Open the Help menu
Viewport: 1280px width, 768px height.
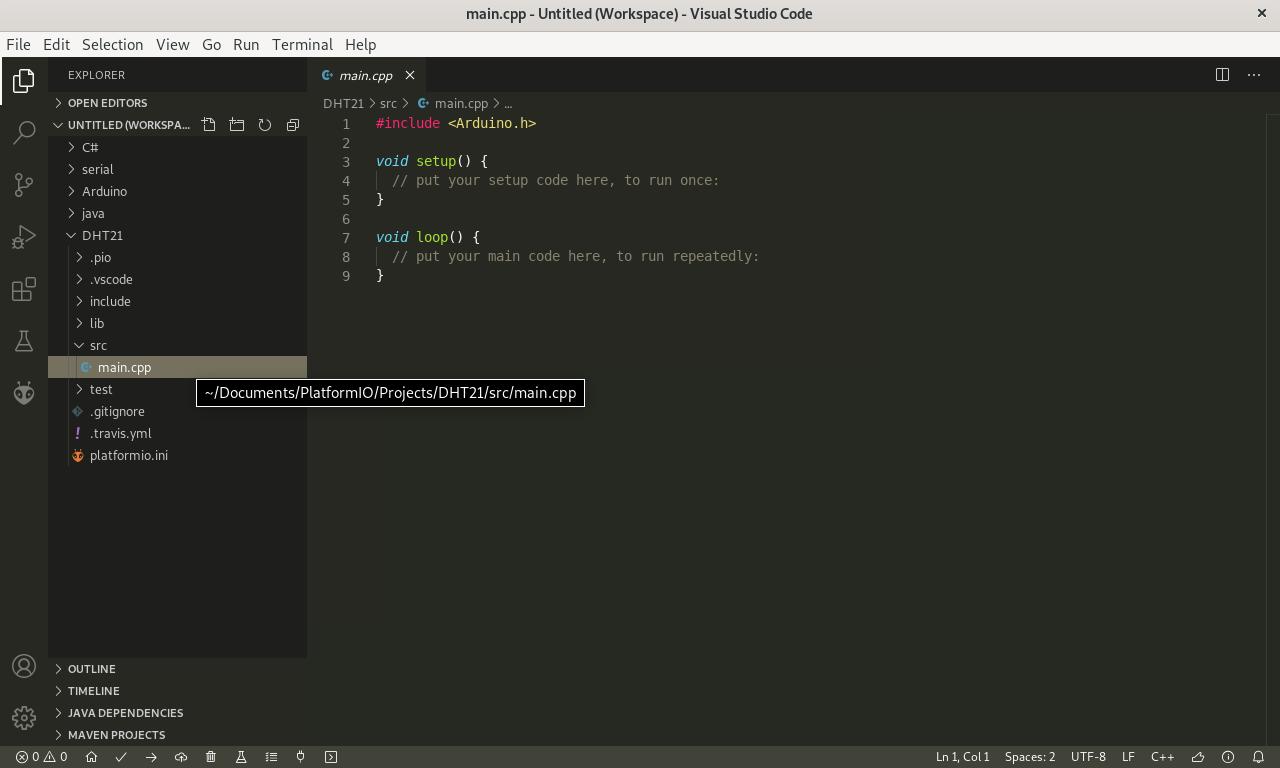point(360,44)
